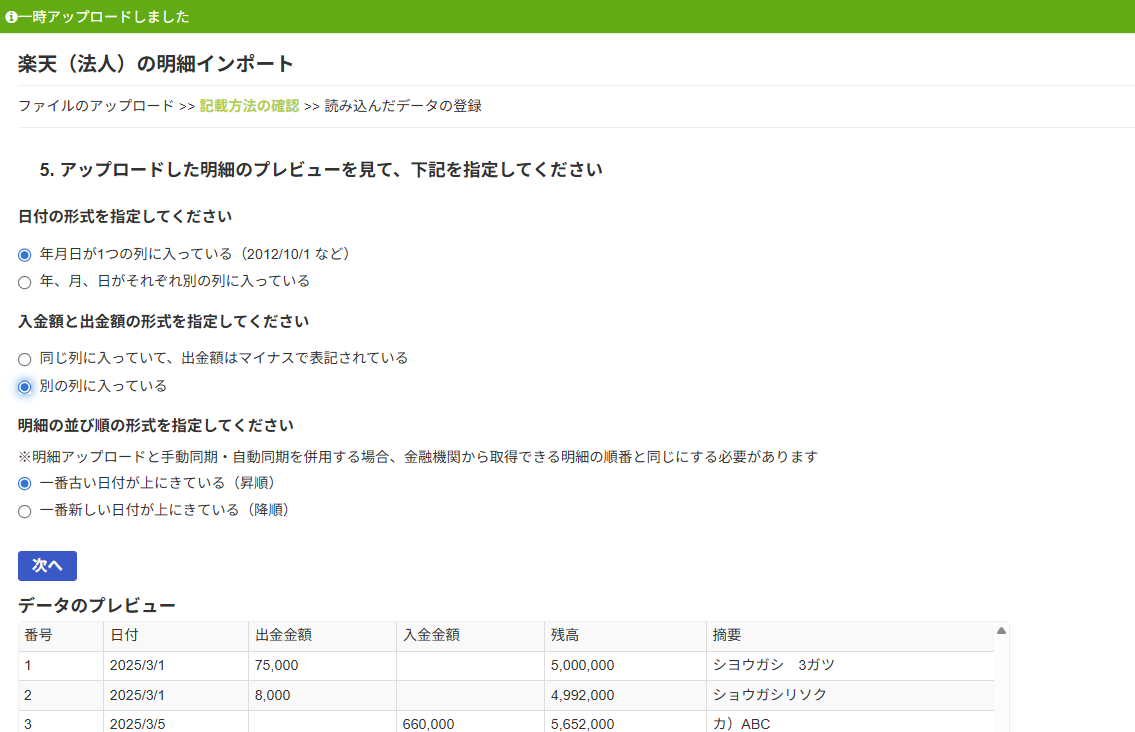Screen dimensions: 1135x732
Task: Click the 出金金額 column header
Action: tap(283, 636)
